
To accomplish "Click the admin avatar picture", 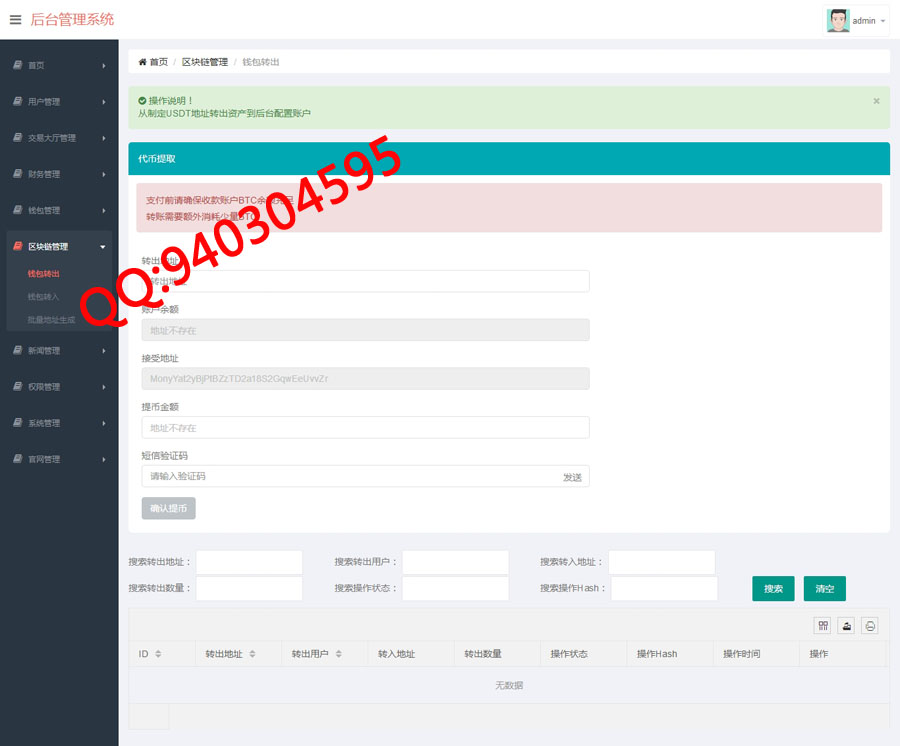I will click(x=838, y=20).
